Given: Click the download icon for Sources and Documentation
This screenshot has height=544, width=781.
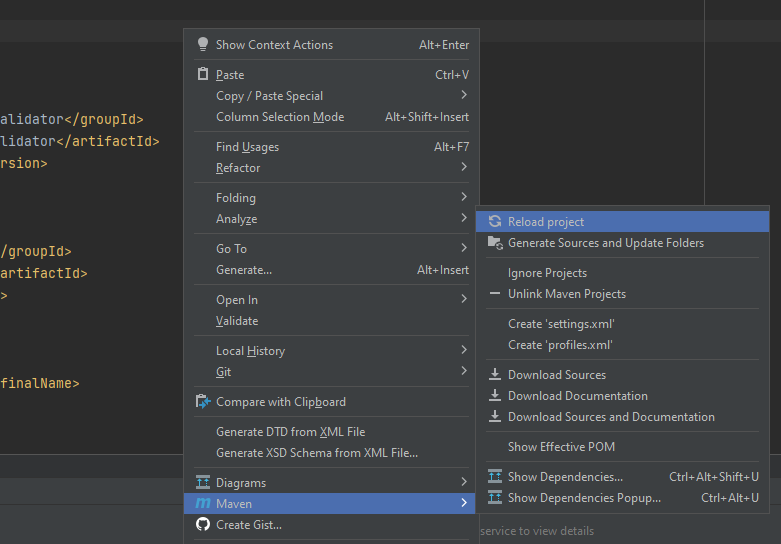Looking at the screenshot, I should point(495,416).
